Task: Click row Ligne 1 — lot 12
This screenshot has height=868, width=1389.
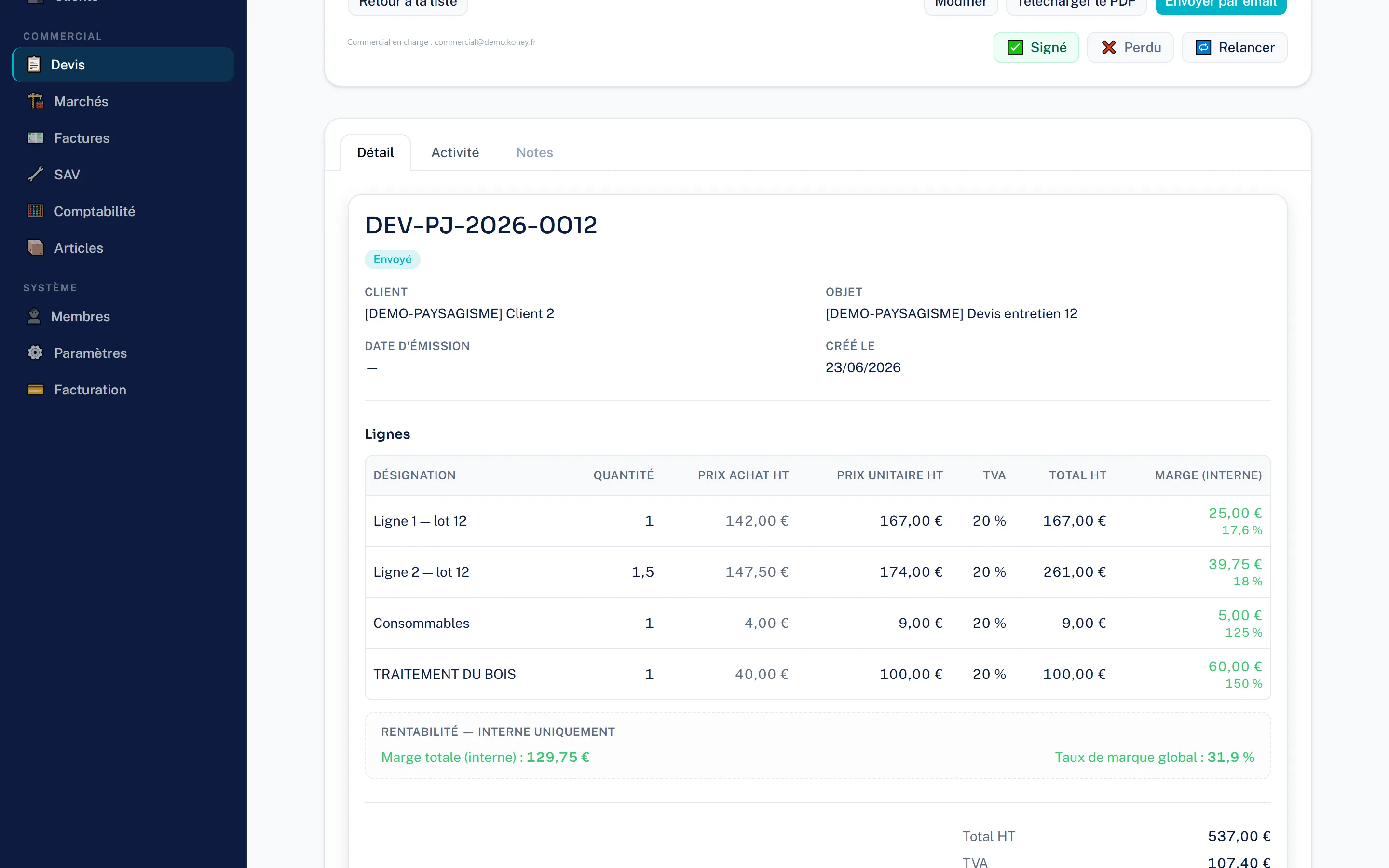Action: pos(817,521)
